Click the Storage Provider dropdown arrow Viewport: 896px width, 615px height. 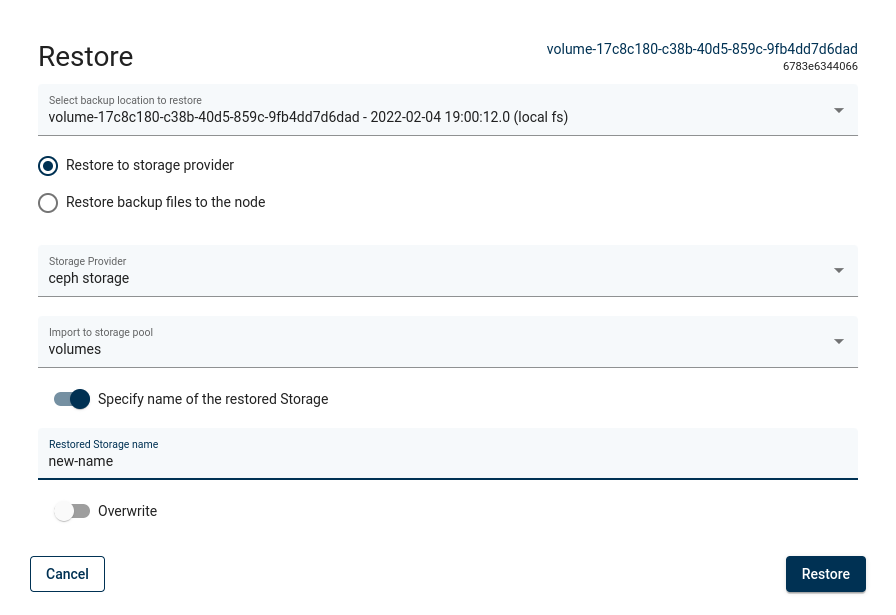(838, 270)
